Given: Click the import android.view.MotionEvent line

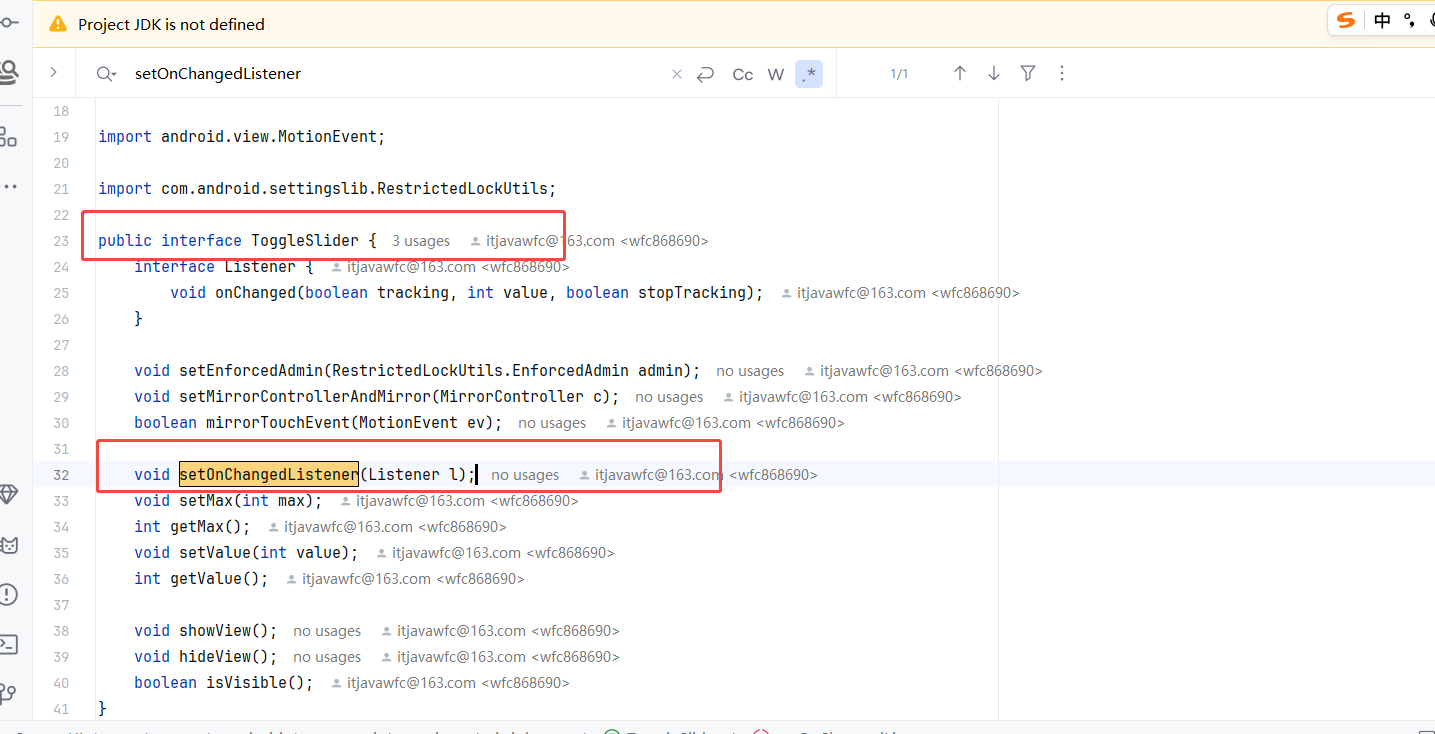Looking at the screenshot, I should click(241, 136).
